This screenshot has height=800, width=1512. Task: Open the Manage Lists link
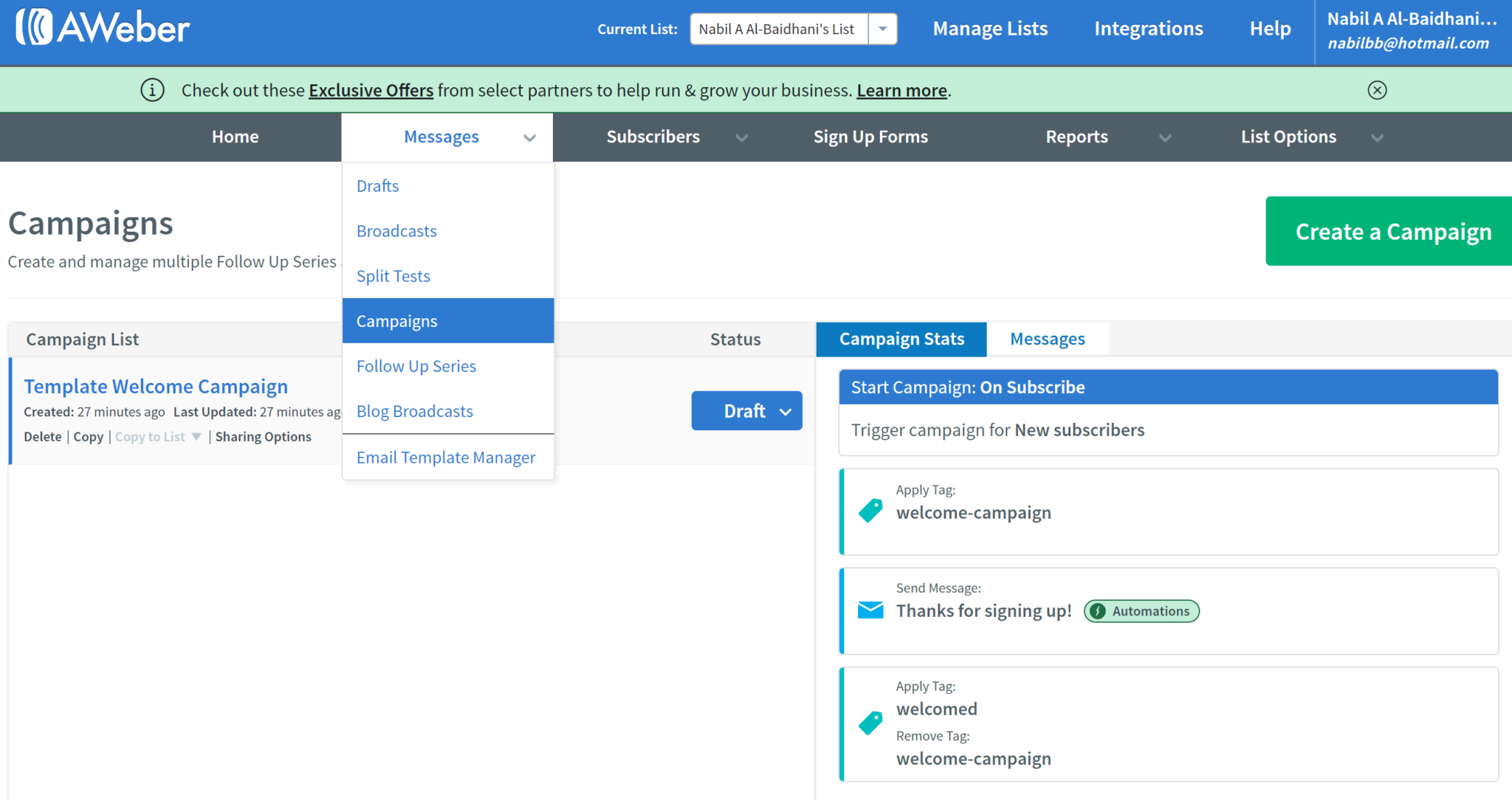(990, 29)
